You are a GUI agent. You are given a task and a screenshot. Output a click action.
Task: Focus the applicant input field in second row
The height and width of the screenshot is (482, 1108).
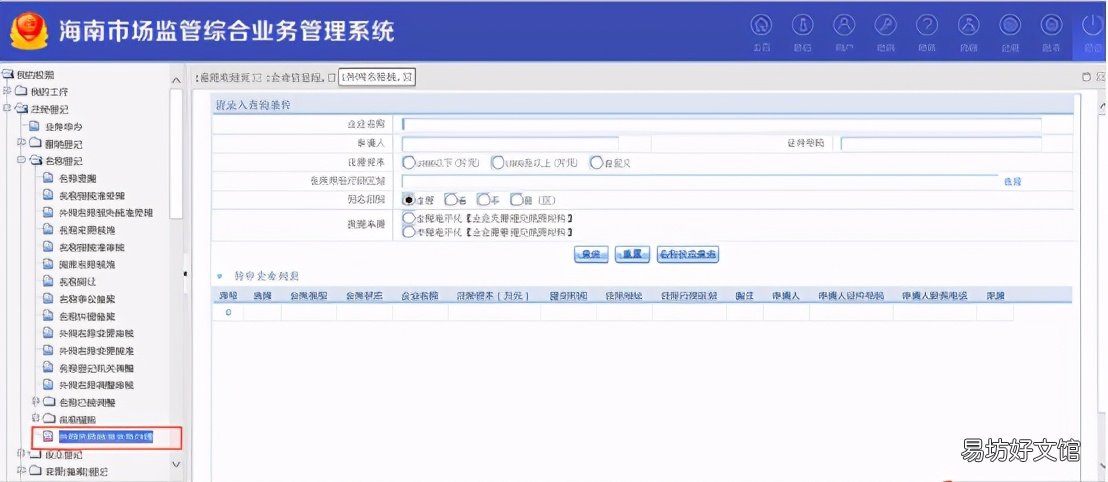pyautogui.click(x=510, y=143)
